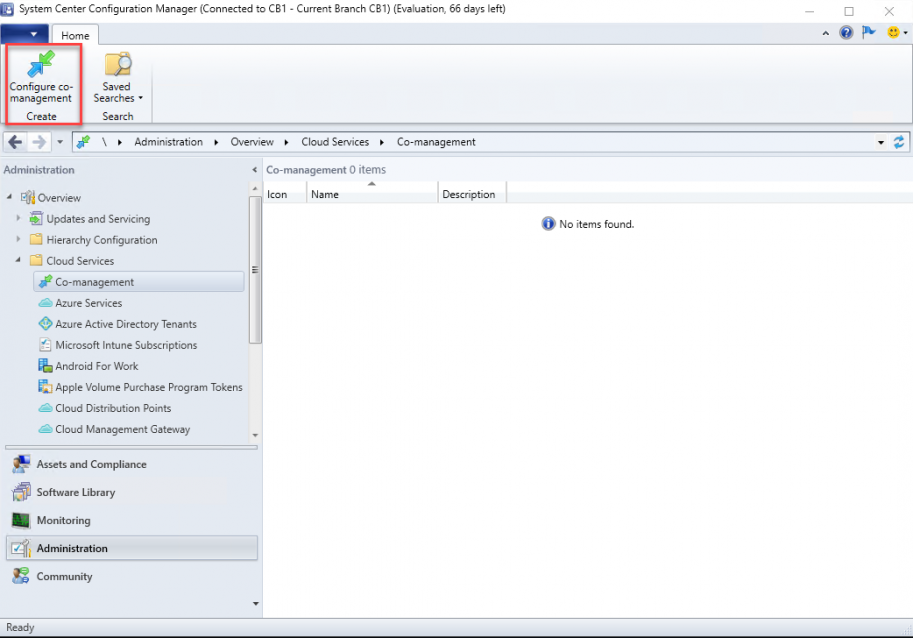
Task: Collapse the Cloud Services folder
Action: (18, 260)
